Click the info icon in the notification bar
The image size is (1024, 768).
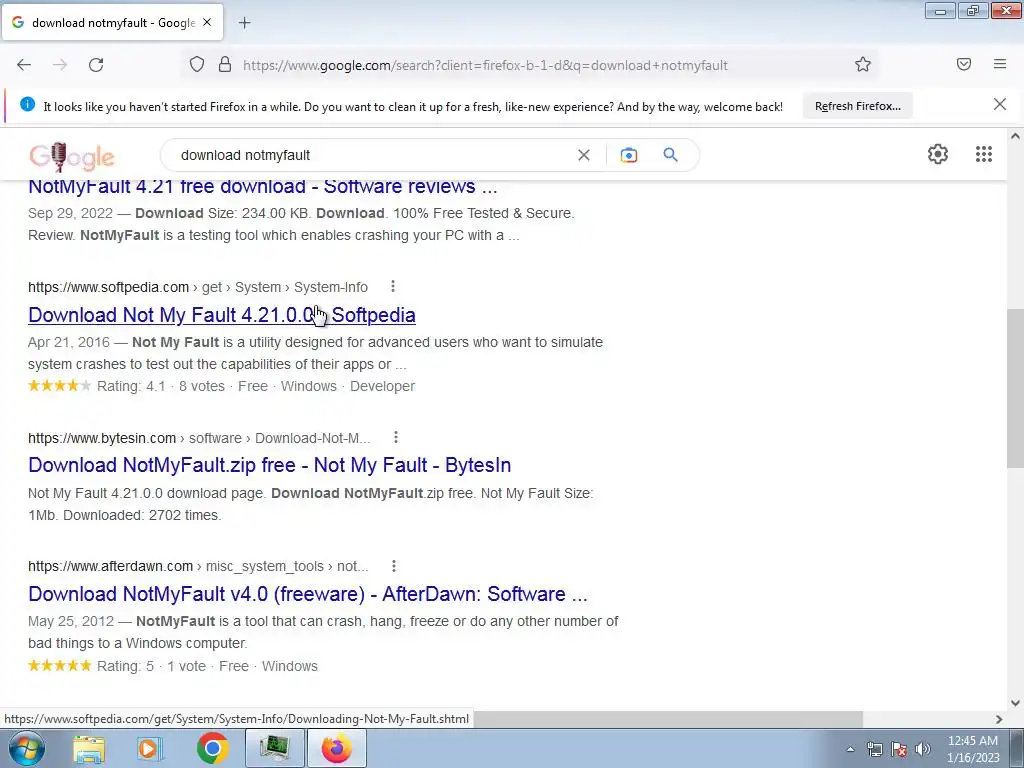point(27,104)
